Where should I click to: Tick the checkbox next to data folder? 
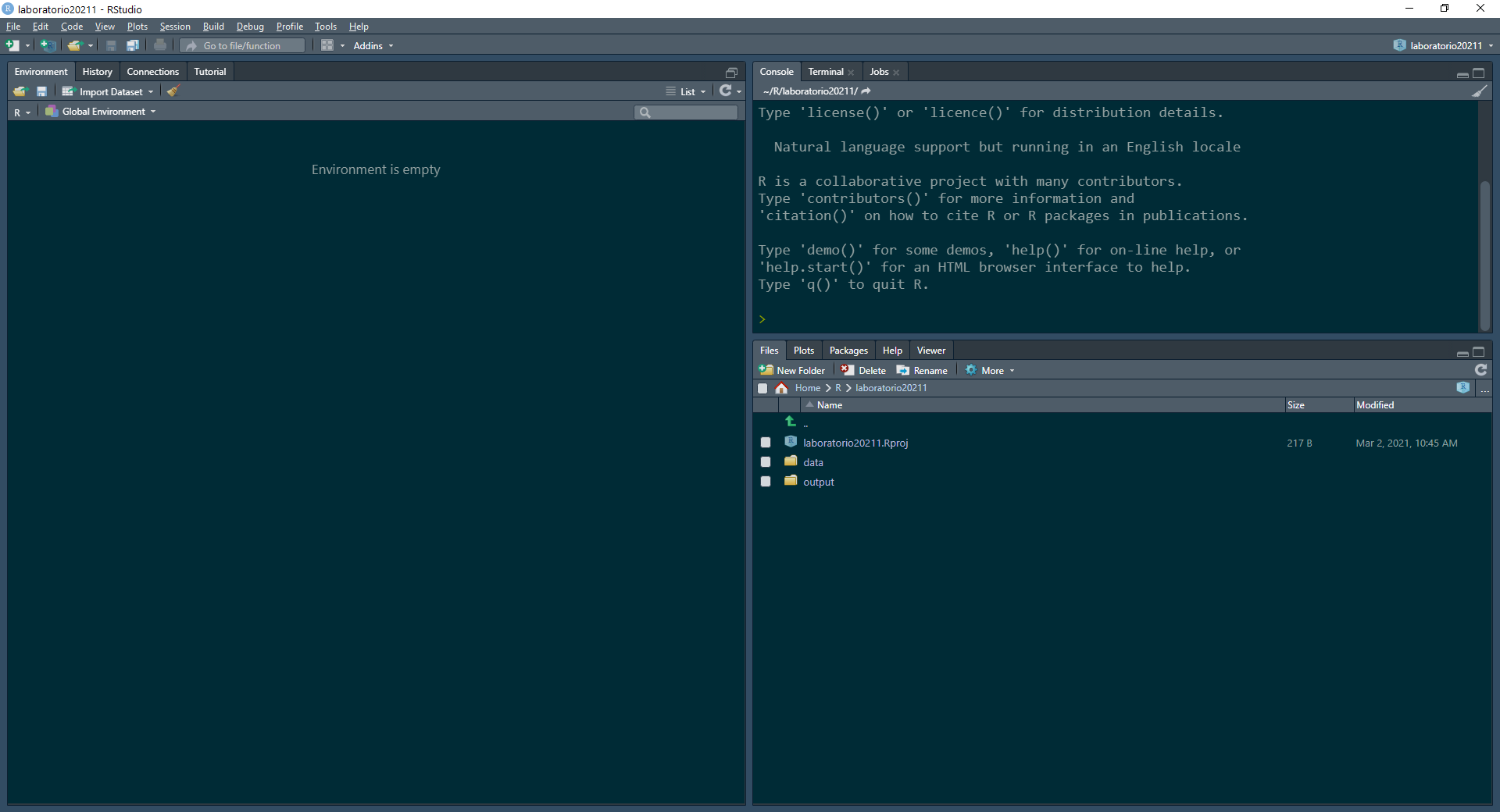[x=766, y=462]
